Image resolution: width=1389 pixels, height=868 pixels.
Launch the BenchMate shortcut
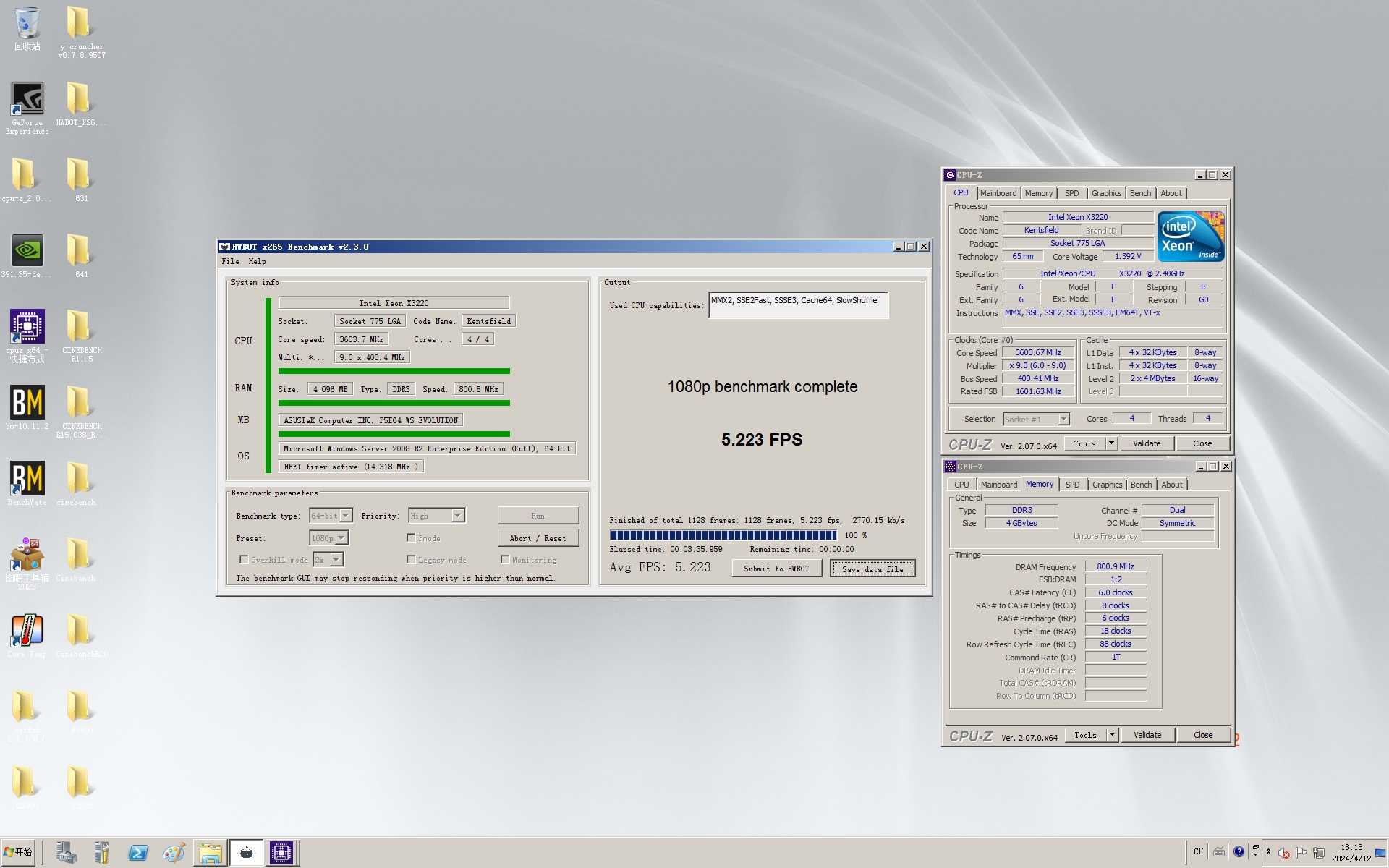coord(27,483)
